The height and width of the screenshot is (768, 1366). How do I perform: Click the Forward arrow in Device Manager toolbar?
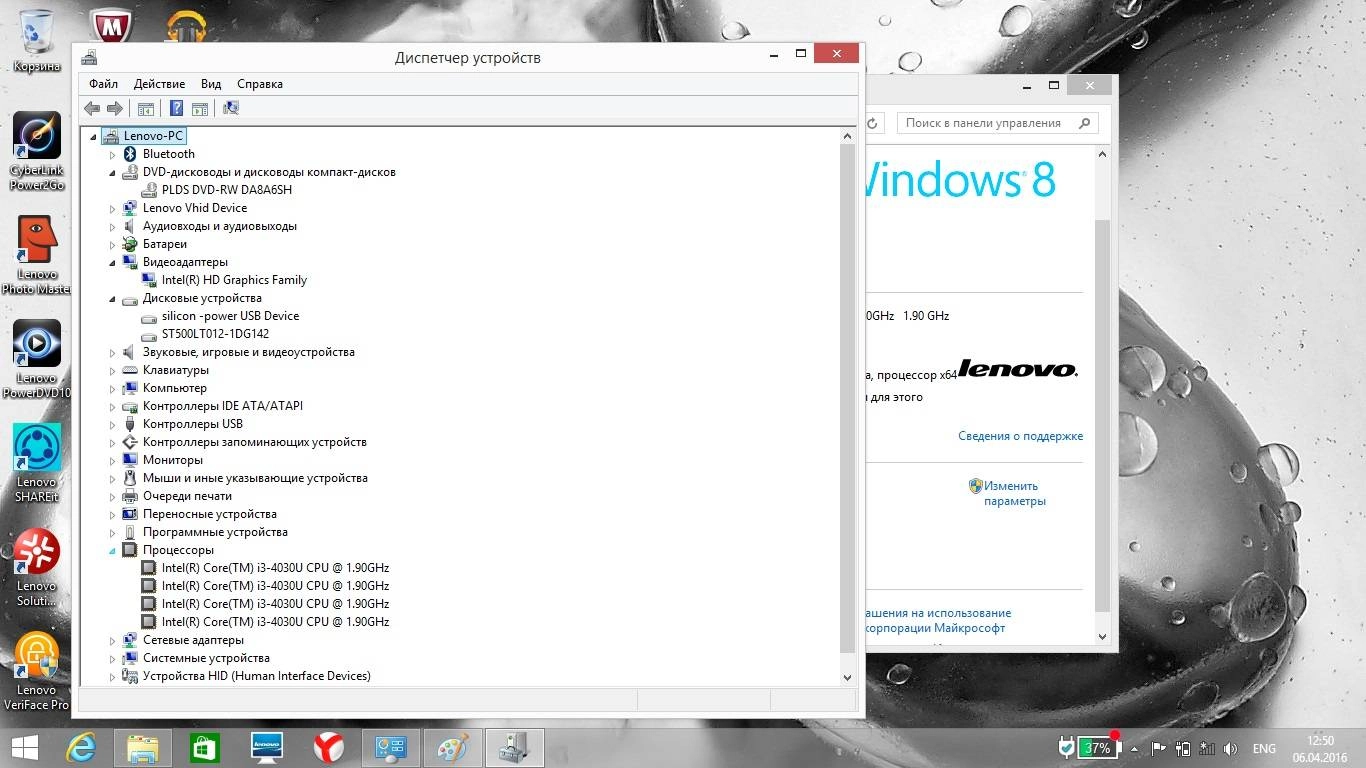114,108
